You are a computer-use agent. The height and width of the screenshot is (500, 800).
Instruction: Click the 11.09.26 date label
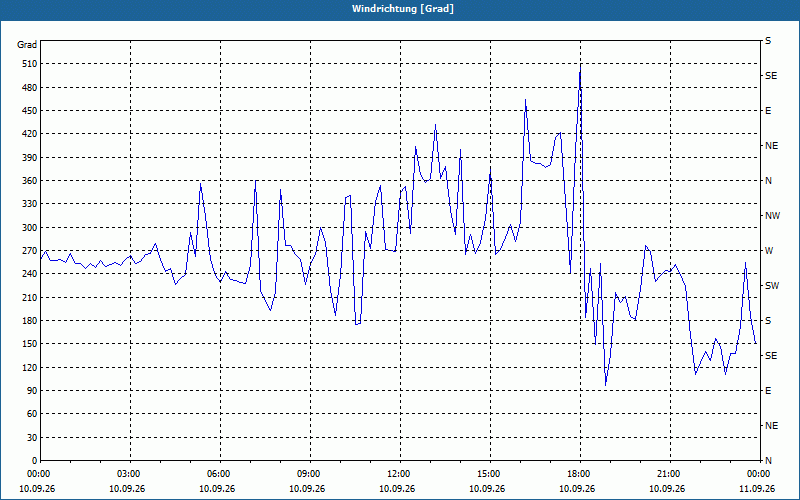pyautogui.click(x=757, y=489)
